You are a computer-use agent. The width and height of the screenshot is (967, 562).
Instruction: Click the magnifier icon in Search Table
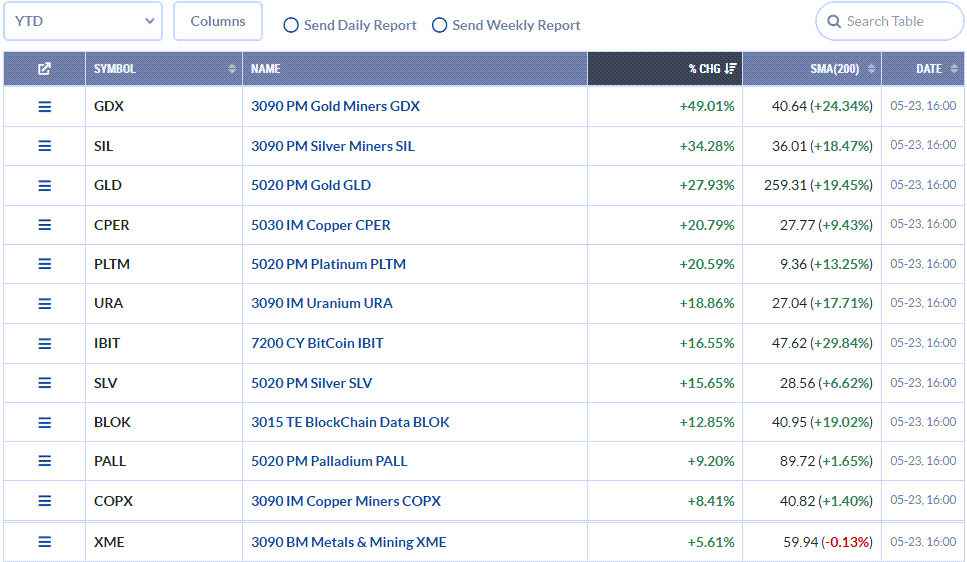[x=834, y=22]
